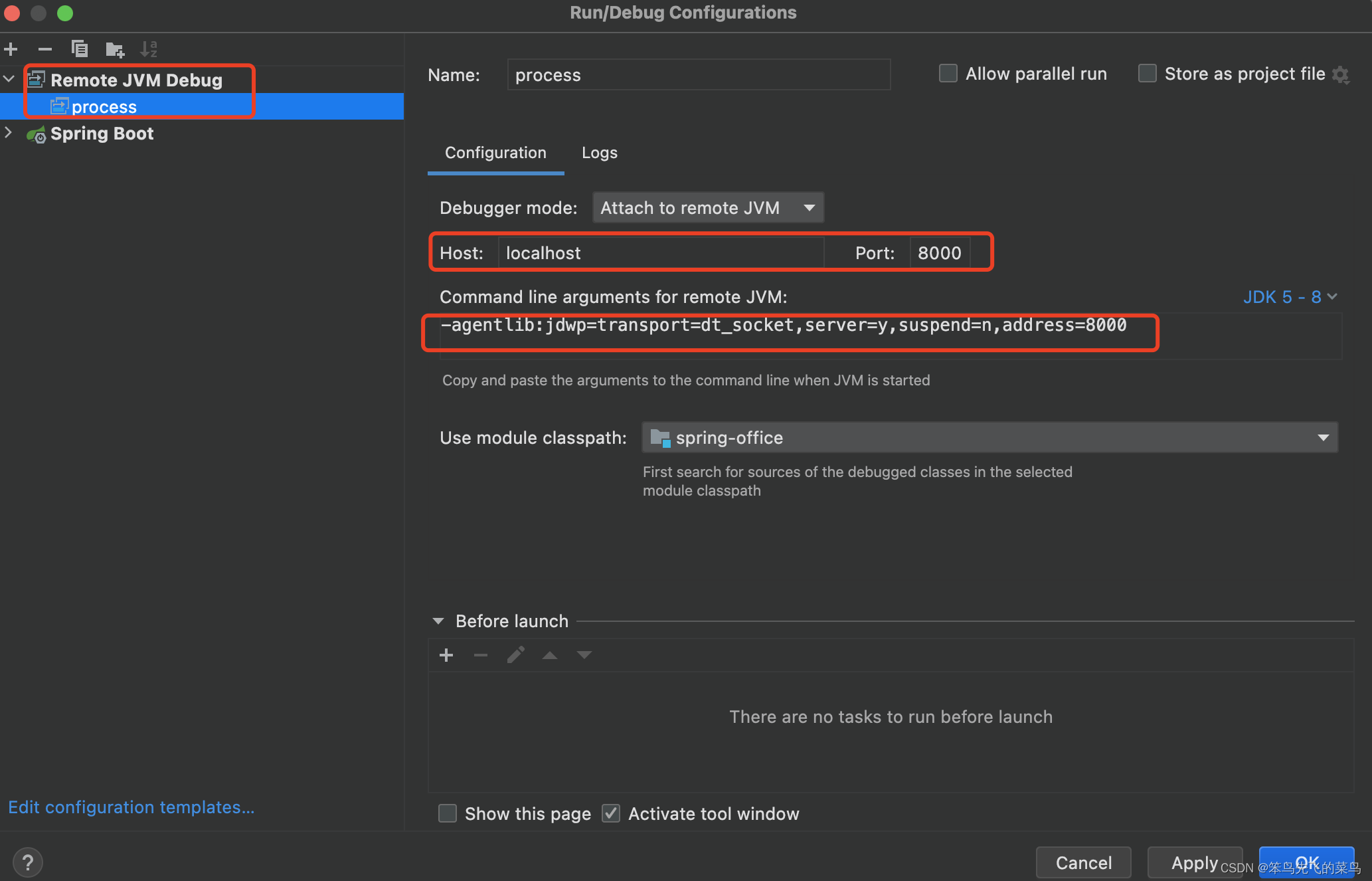Open the Use module classpath dropdown
This screenshot has width=1372, height=881.
989,438
